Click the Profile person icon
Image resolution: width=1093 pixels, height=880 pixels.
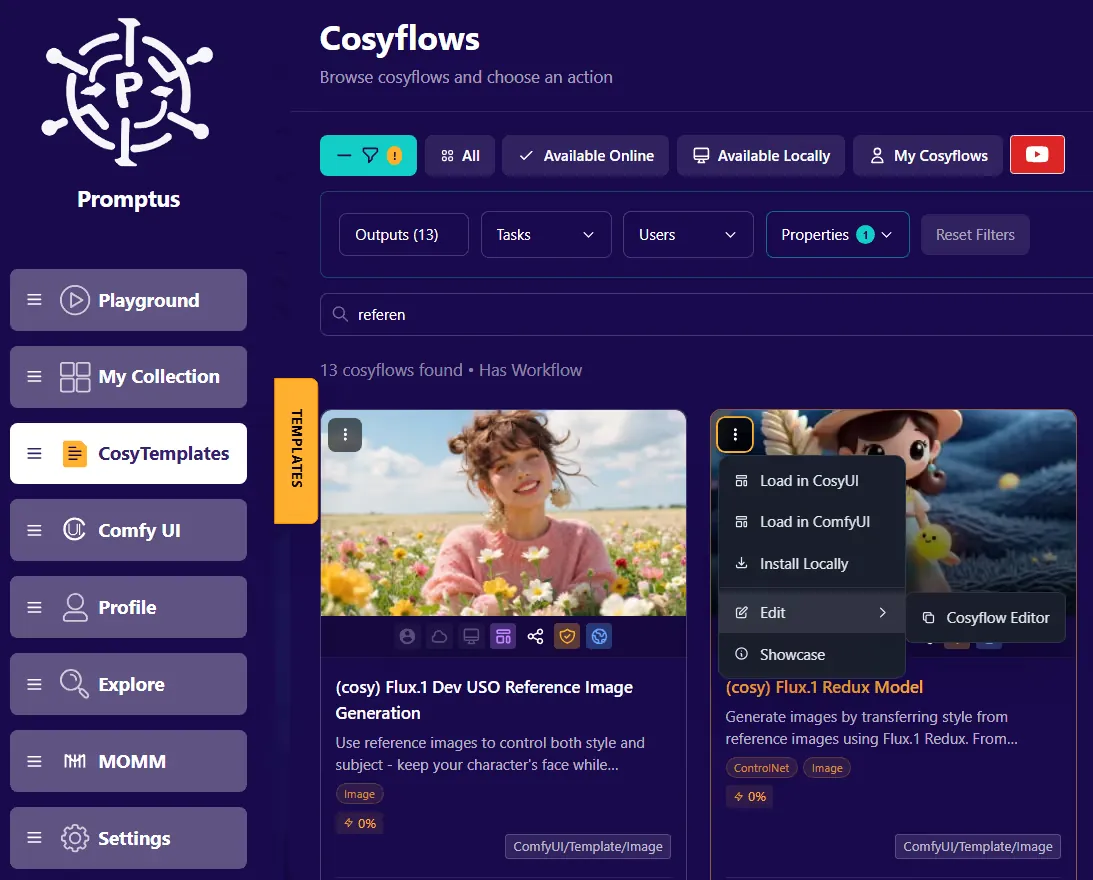75,607
